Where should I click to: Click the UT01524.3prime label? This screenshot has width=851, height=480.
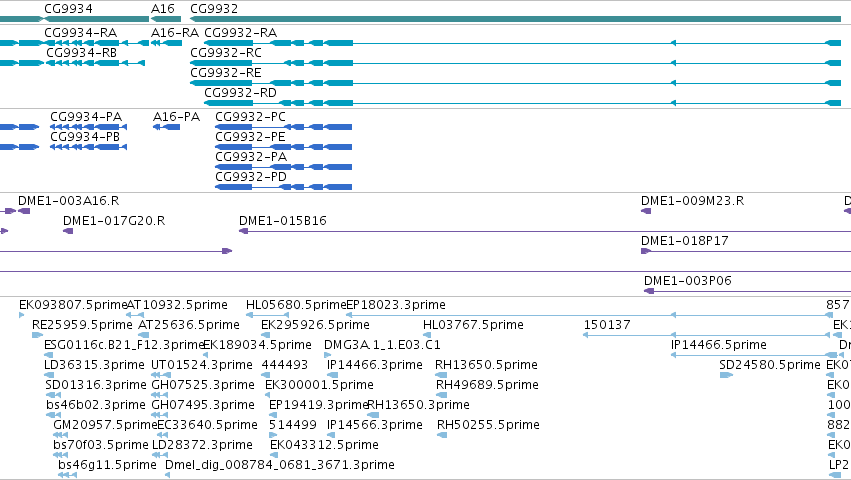202,365
